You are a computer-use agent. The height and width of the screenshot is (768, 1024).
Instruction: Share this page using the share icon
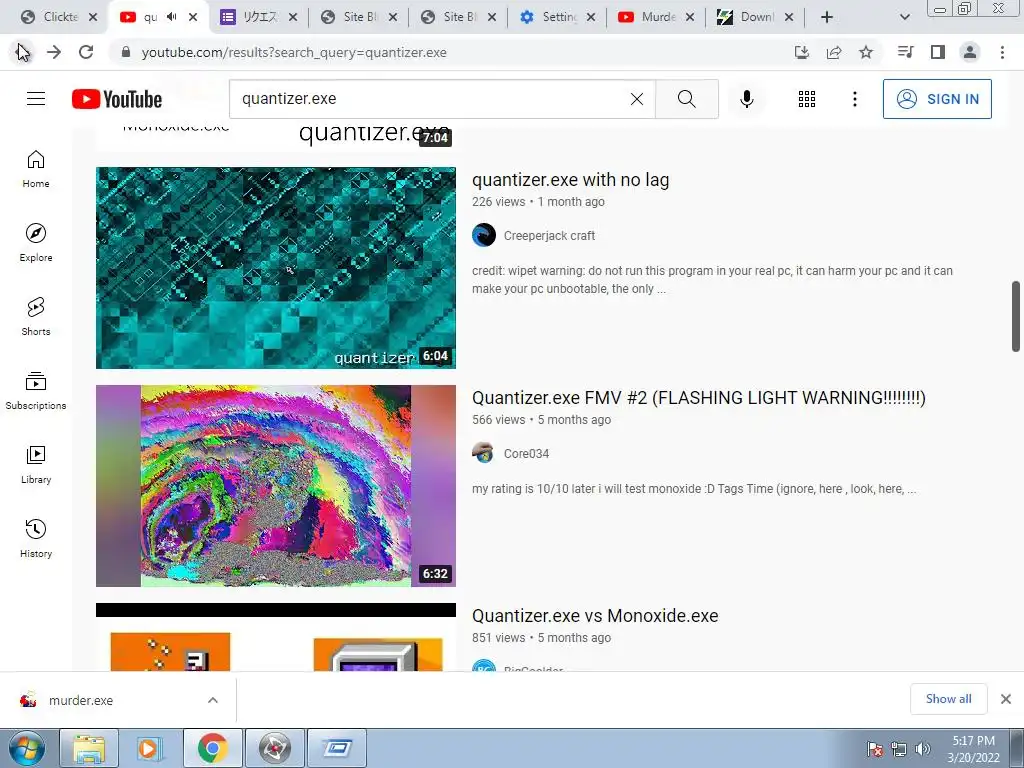click(x=834, y=52)
